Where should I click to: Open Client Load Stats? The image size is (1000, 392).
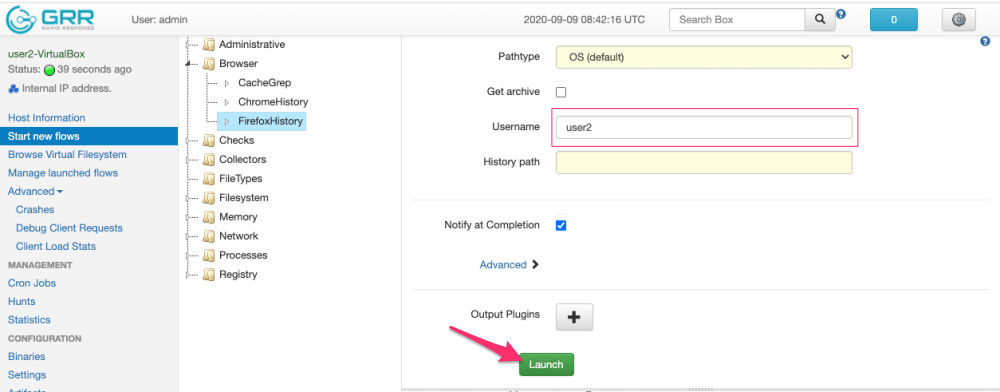point(56,247)
